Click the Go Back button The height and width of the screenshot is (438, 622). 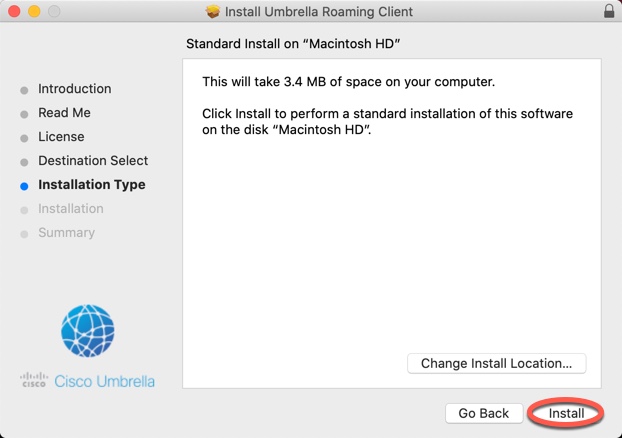point(484,413)
